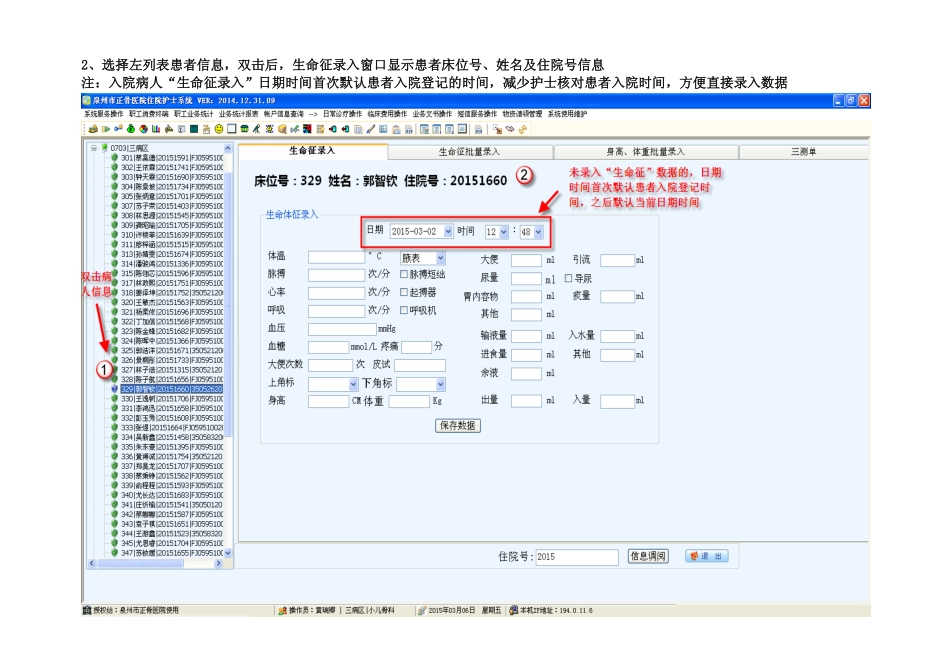This screenshot has height=672, width=950.
Task: Click the 皮试 input field
Action: [420, 365]
